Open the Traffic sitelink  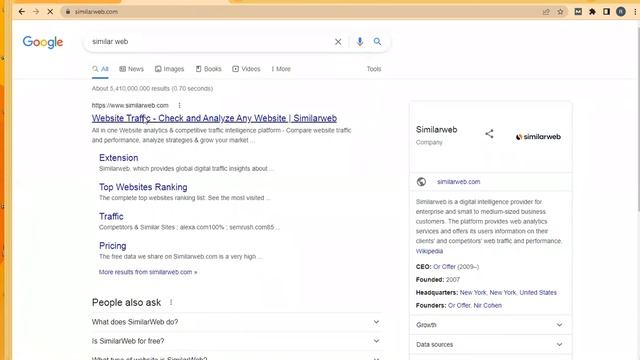coord(111,216)
